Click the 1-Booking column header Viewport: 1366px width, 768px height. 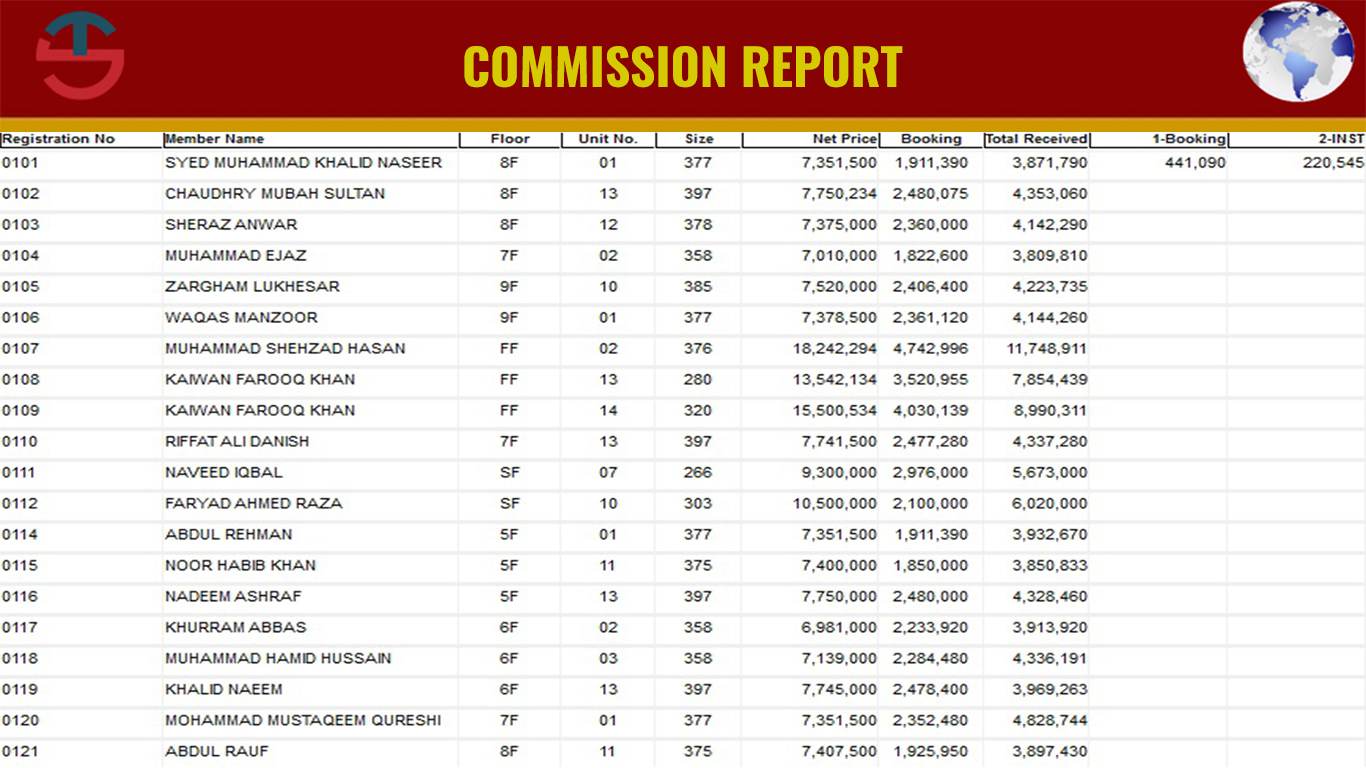1189,139
